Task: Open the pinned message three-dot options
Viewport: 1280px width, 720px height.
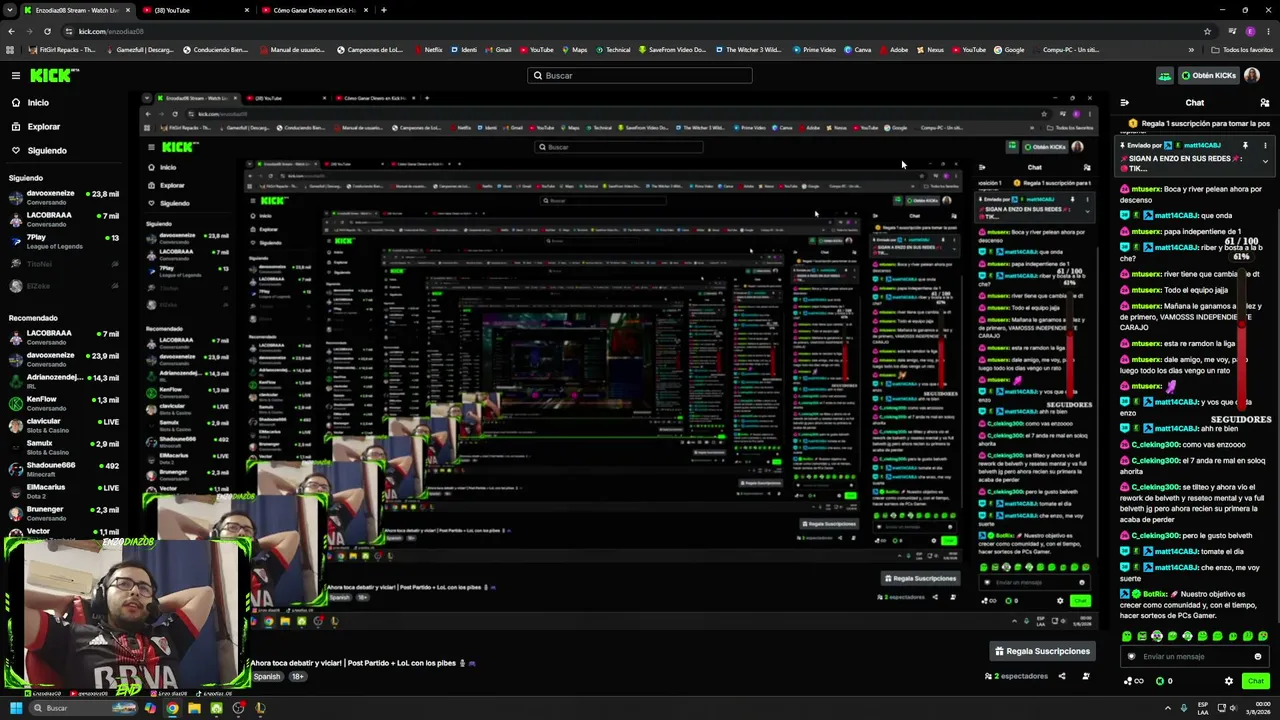Action: pyautogui.click(x=1265, y=145)
